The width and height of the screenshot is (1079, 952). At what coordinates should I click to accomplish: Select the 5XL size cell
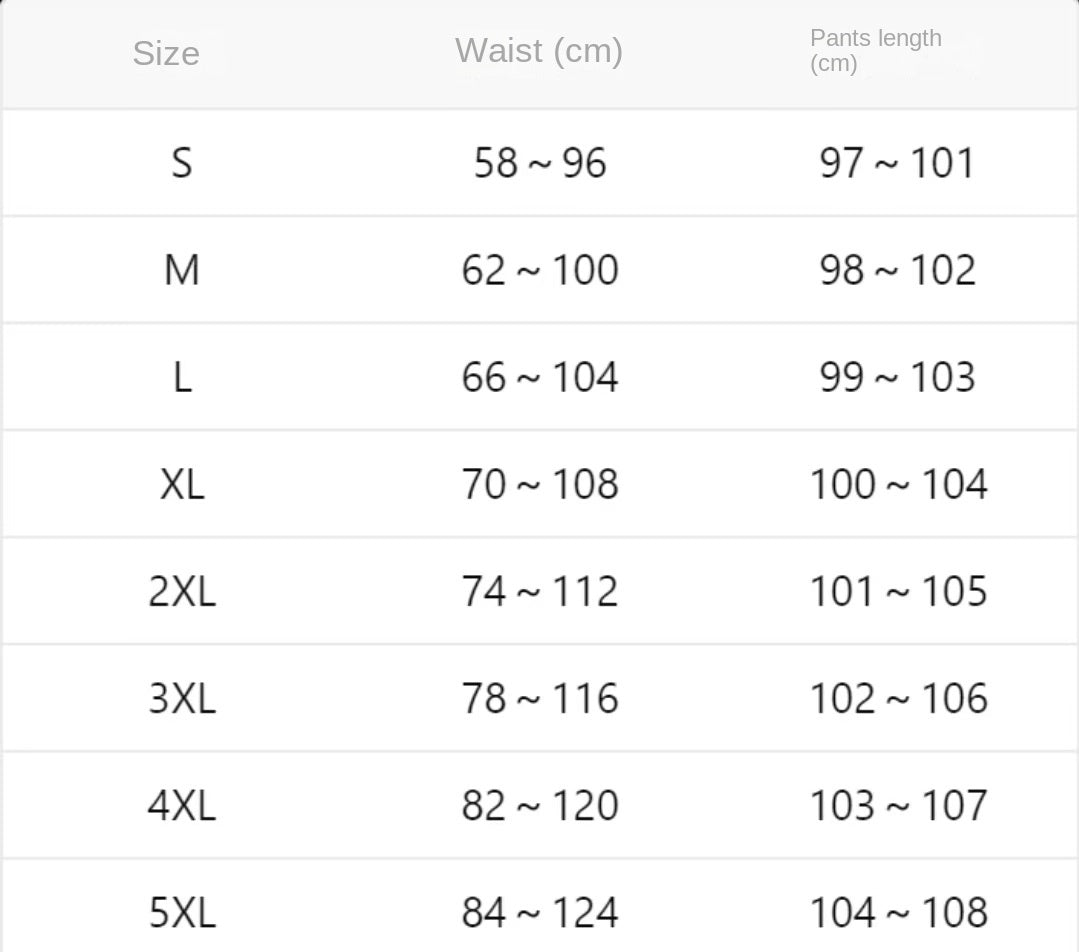pyautogui.click(x=181, y=912)
